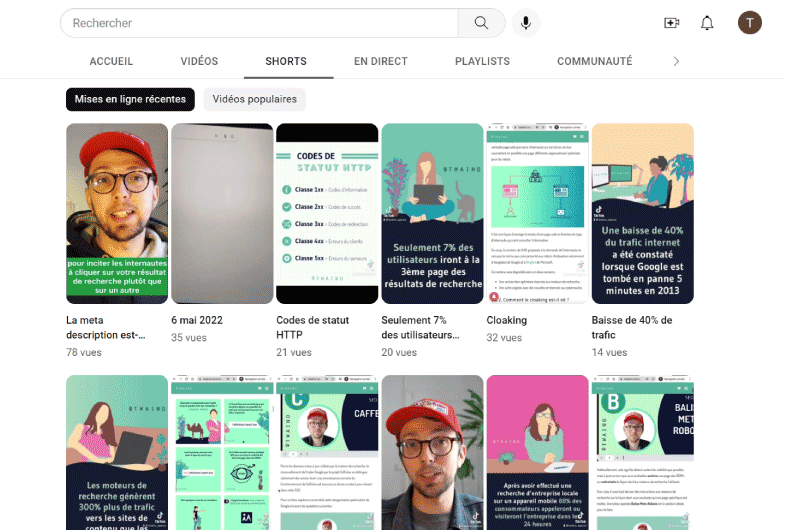Select the Mises en ligne récentes filter
The image size is (800, 530).
click(130, 99)
